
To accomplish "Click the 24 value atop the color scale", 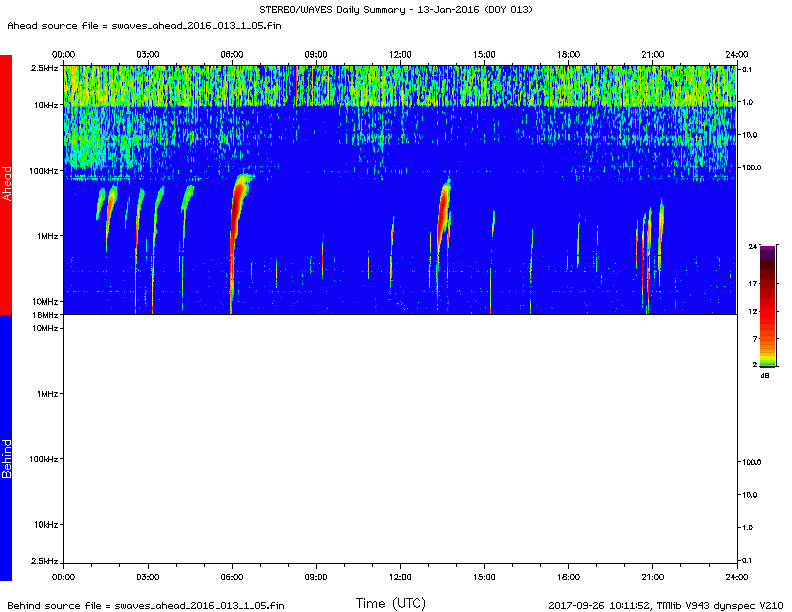I will (x=754, y=245).
